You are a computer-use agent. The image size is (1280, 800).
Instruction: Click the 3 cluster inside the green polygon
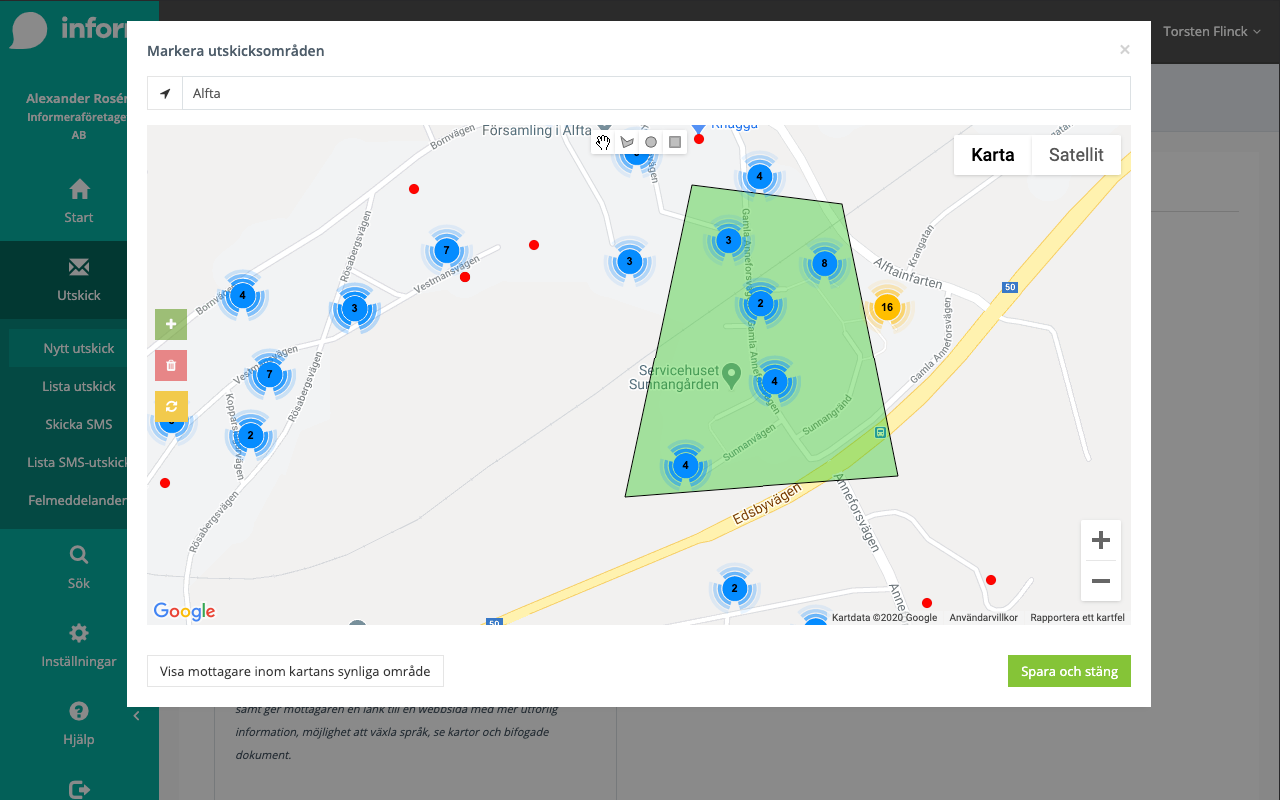pyautogui.click(x=728, y=240)
